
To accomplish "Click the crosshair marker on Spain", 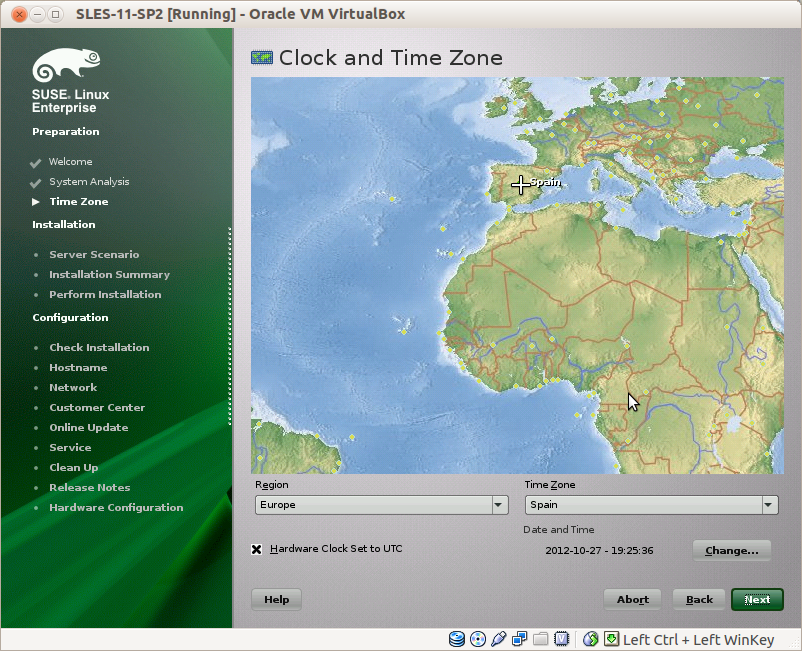I will click(520, 185).
